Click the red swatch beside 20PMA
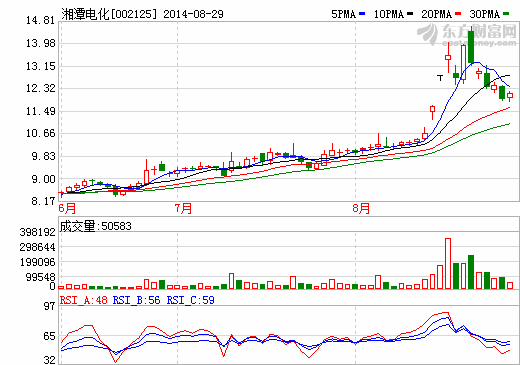 (458, 14)
